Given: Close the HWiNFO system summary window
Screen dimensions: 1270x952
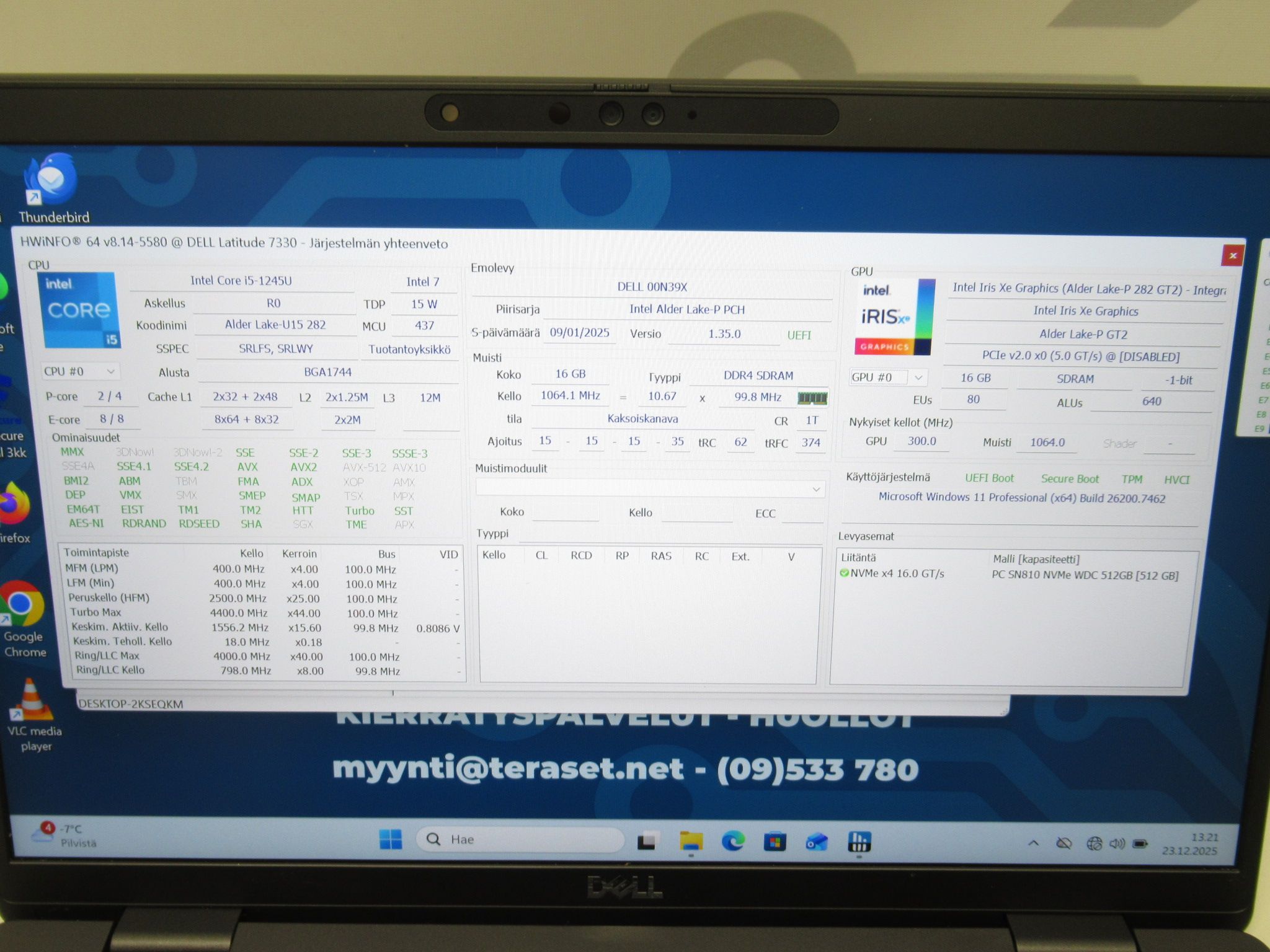Looking at the screenshot, I should click(1233, 255).
